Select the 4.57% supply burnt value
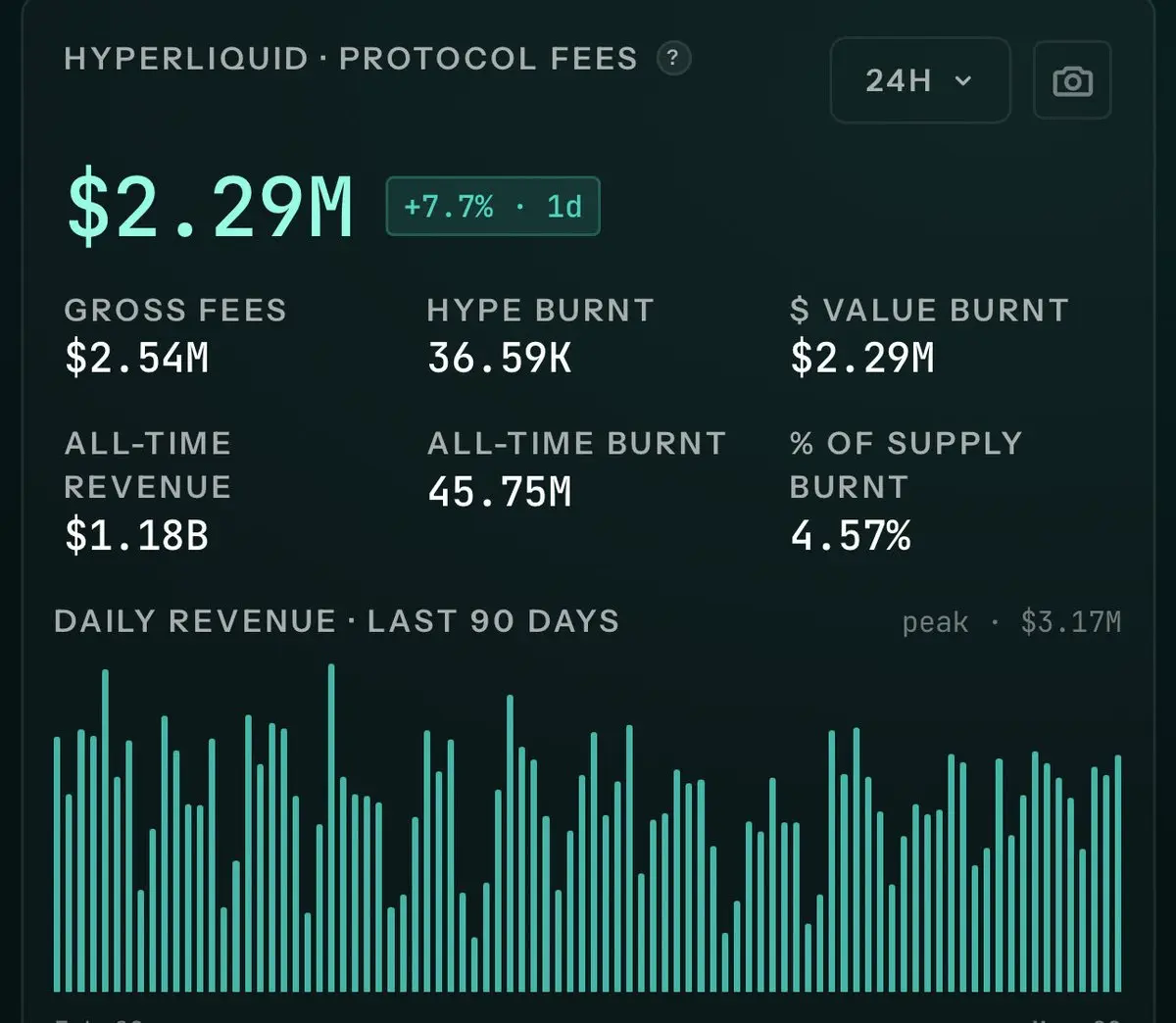The width and height of the screenshot is (1176, 1023). point(851,536)
